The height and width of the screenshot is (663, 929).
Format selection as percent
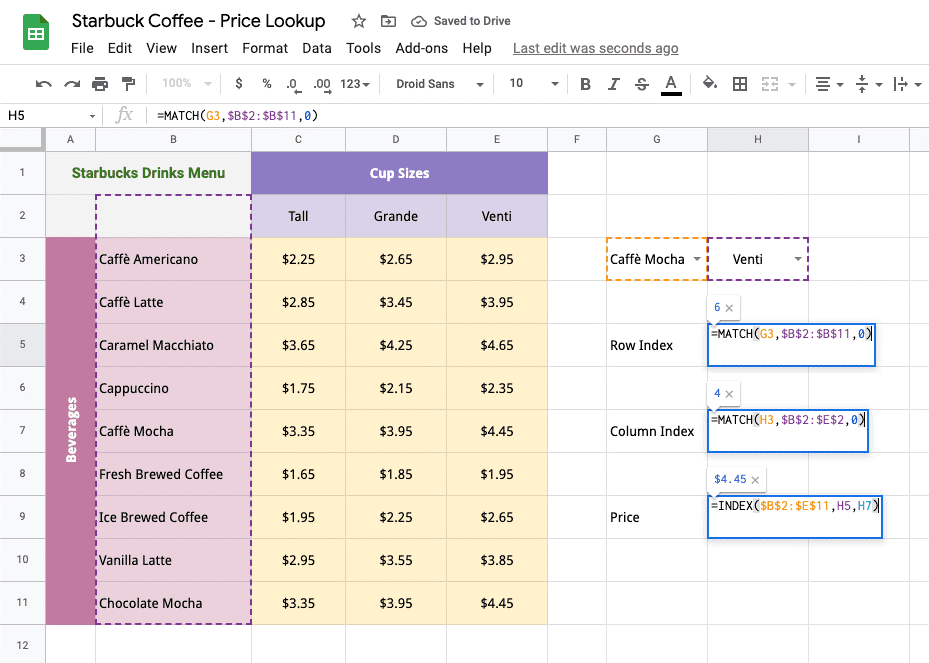coord(267,84)
